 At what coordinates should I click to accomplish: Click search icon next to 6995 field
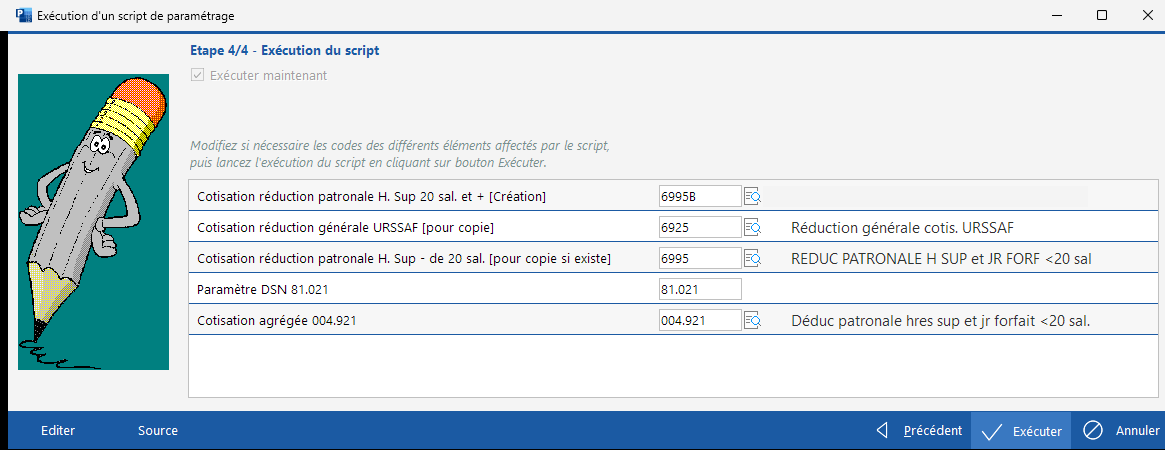[753, 258]
